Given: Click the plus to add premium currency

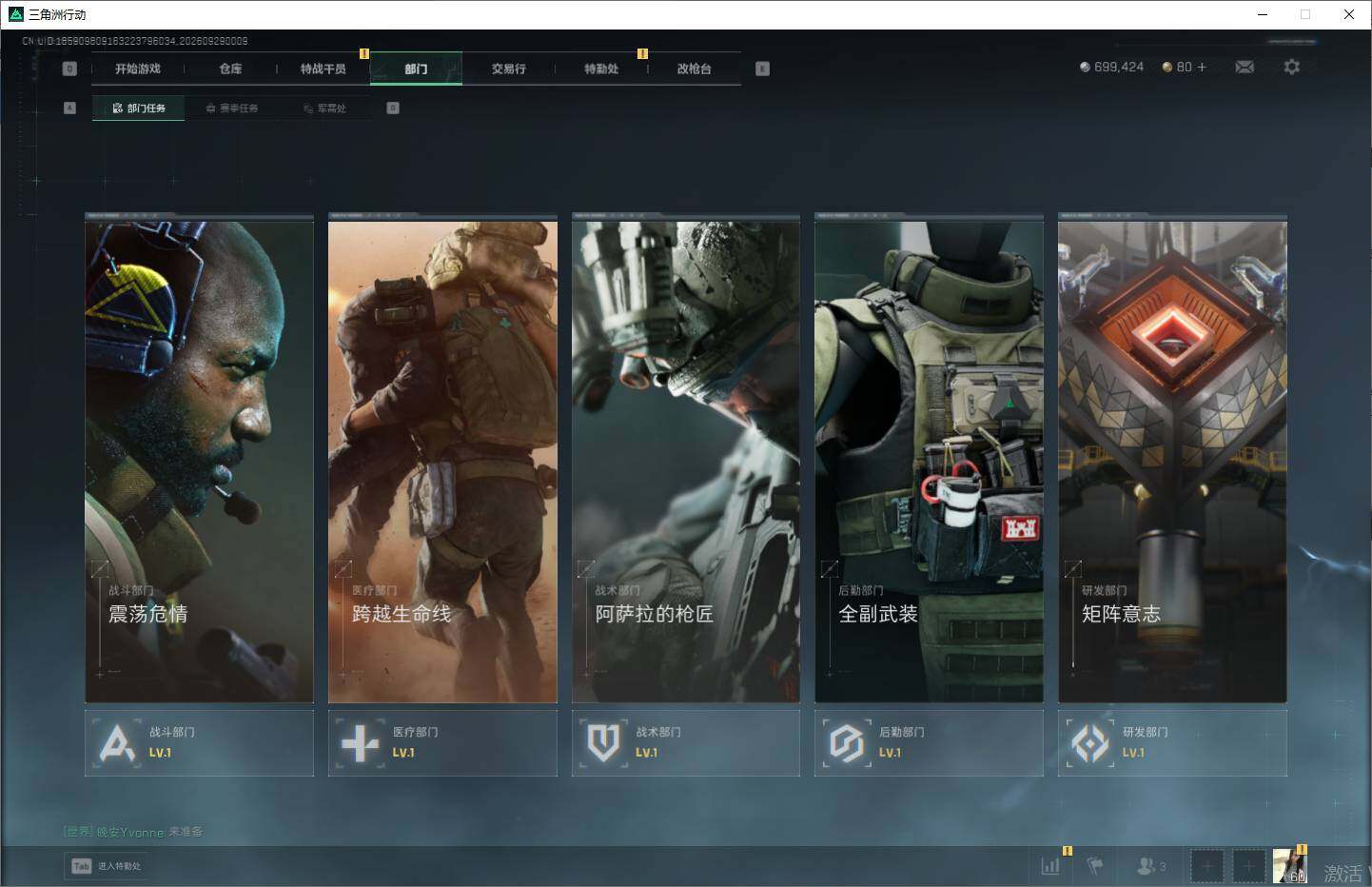Looking at the screenshot, I should tap(1202, 67).
